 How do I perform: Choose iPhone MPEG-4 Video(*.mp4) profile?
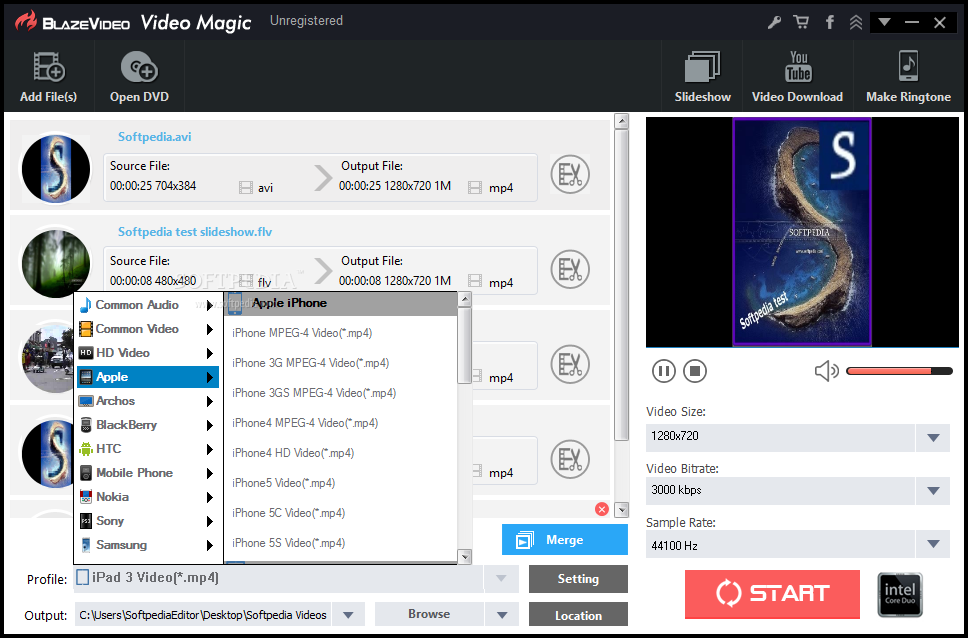[x=341, y=333]
